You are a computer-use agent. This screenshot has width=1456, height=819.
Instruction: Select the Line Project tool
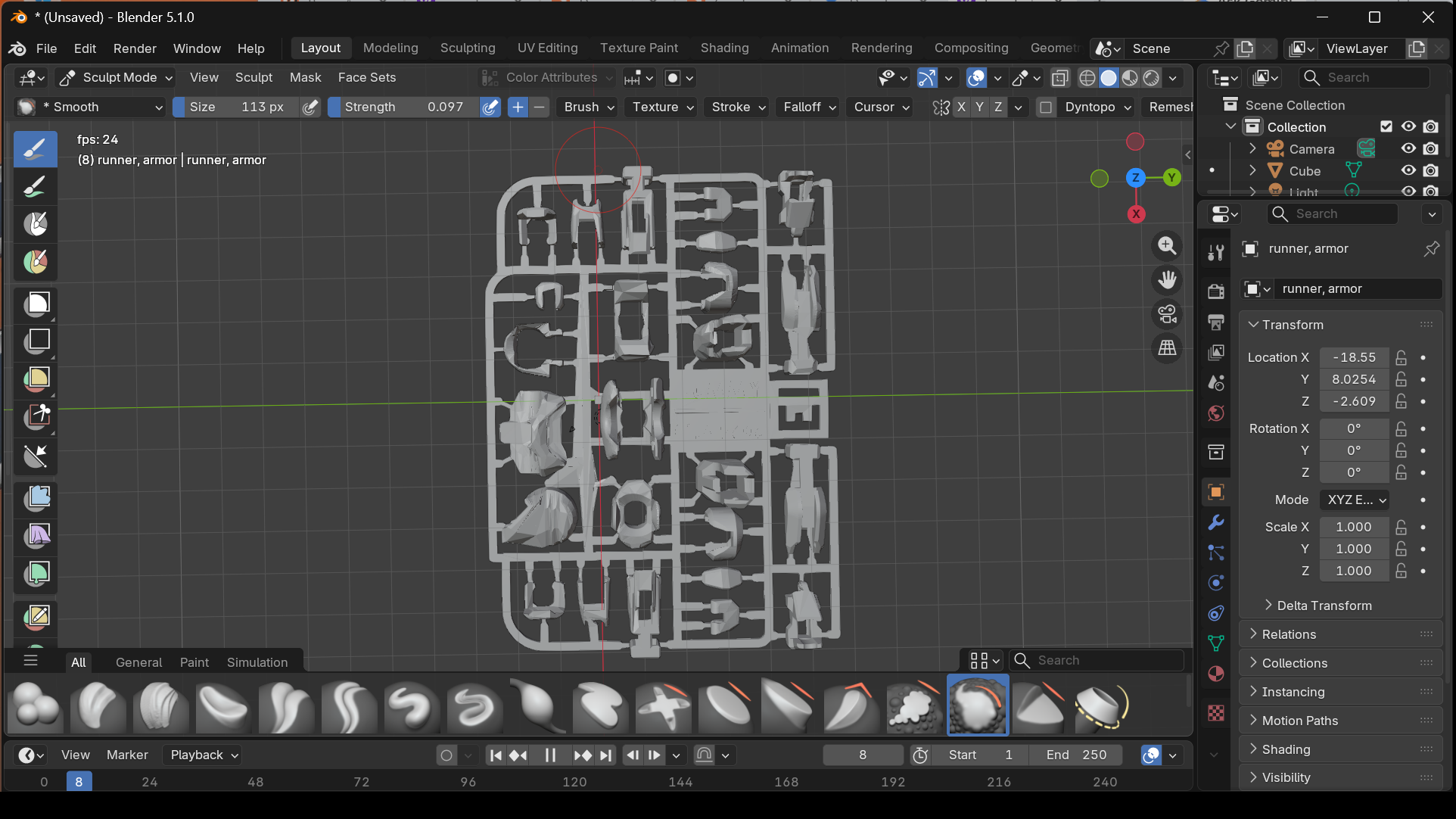36,456
